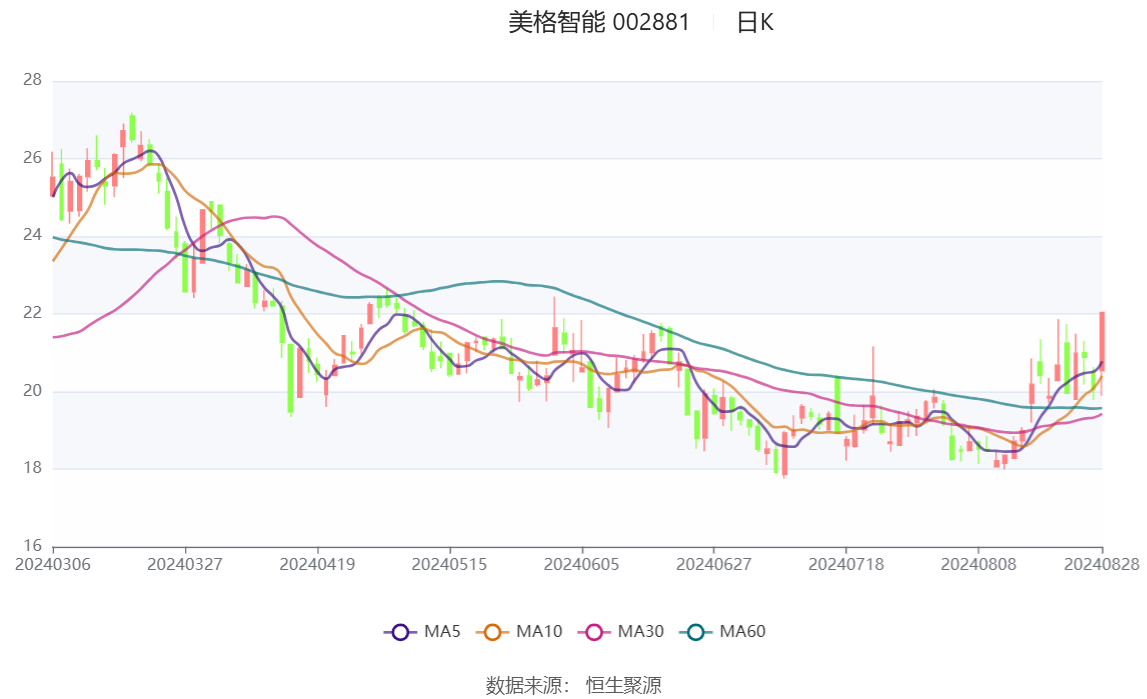Click x-axis date label 20240808

(x=979, y=564)
